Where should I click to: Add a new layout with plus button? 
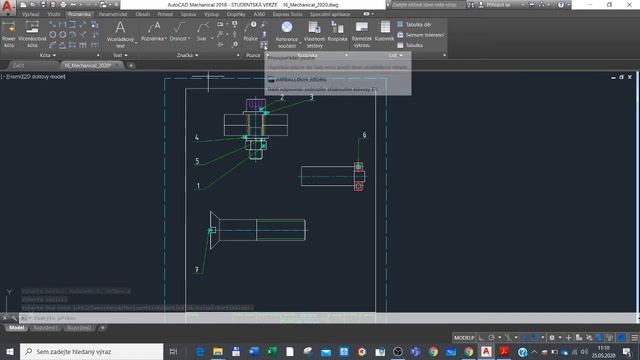[102, 328]
